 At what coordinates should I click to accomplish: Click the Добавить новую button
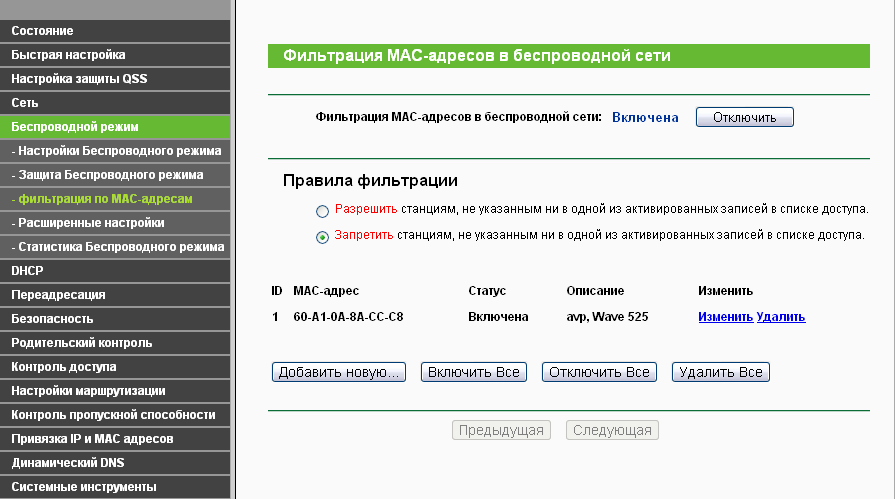click(x=338, y=372)
